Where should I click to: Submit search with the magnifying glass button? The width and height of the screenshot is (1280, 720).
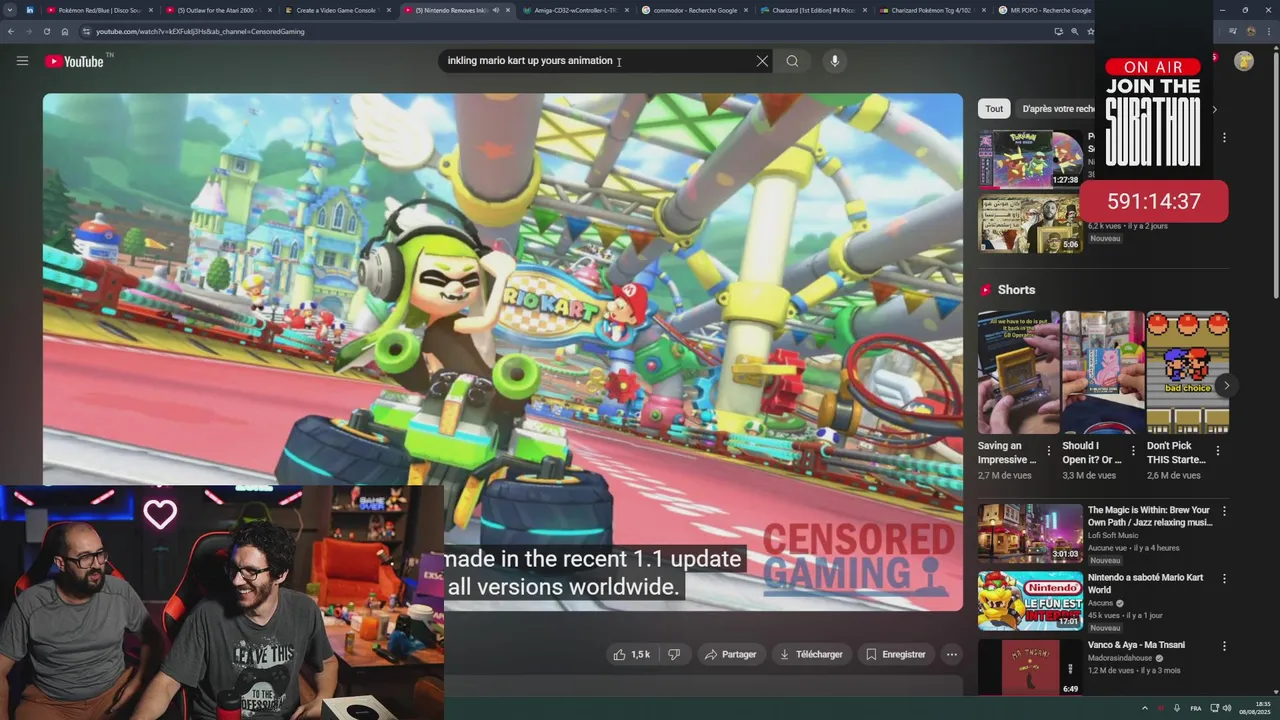pos(792,61)
